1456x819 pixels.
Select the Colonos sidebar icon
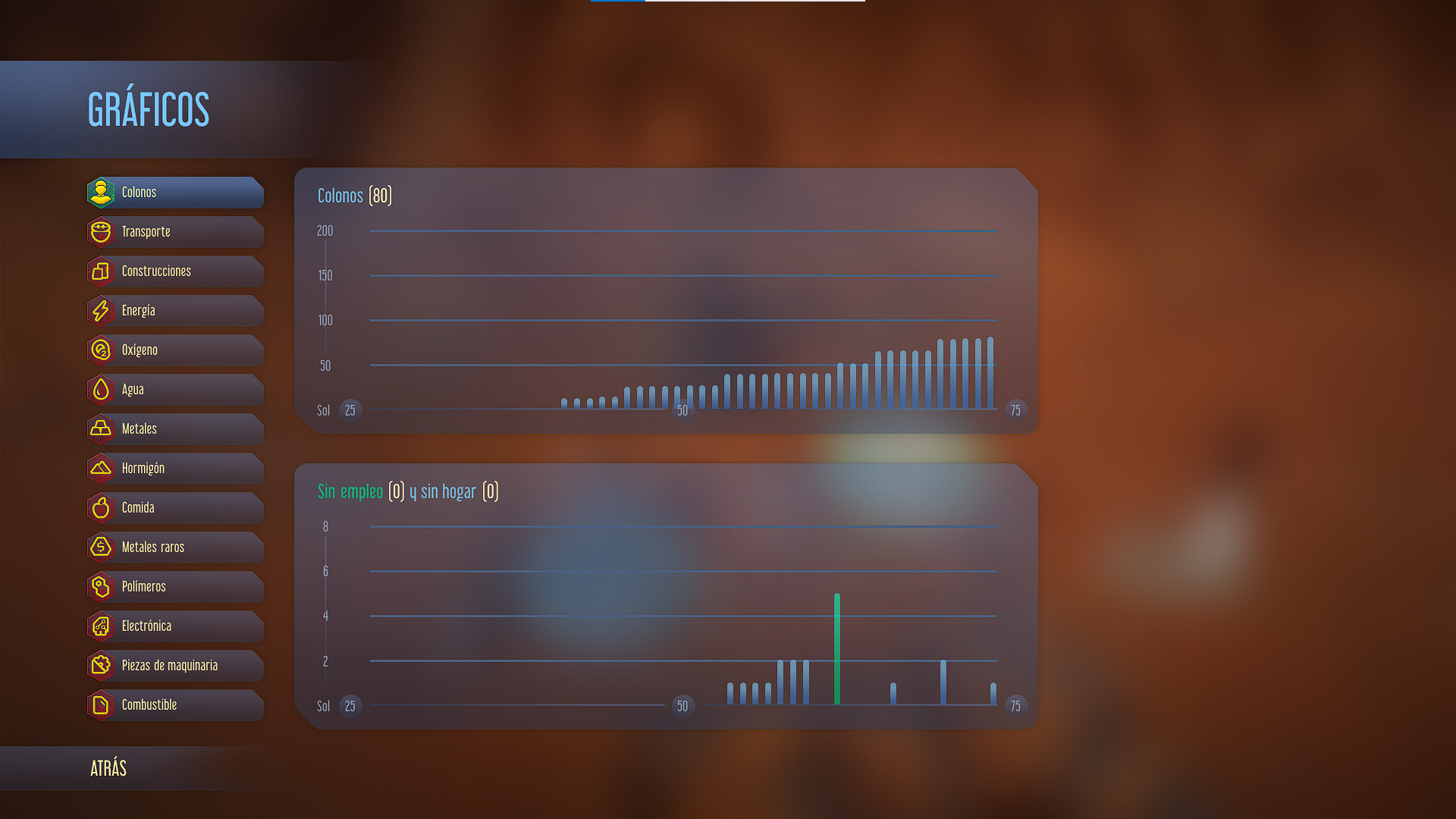[100, 192]
